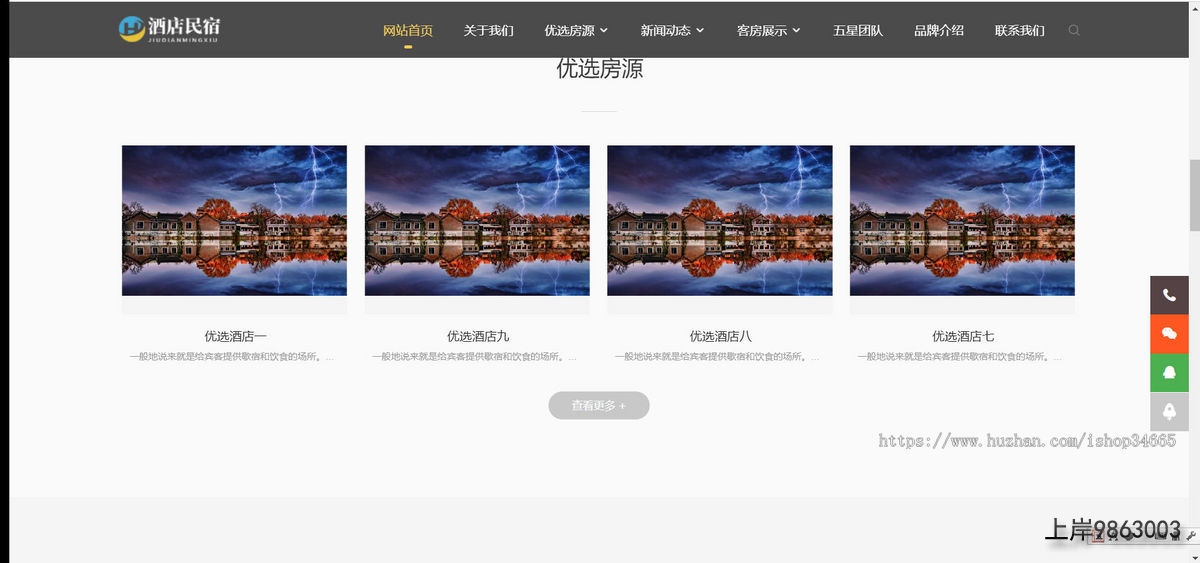Expand the 新闻动态 dropdown menu
The height and width of the screenshot is (563, 1200).
point(672,30)
